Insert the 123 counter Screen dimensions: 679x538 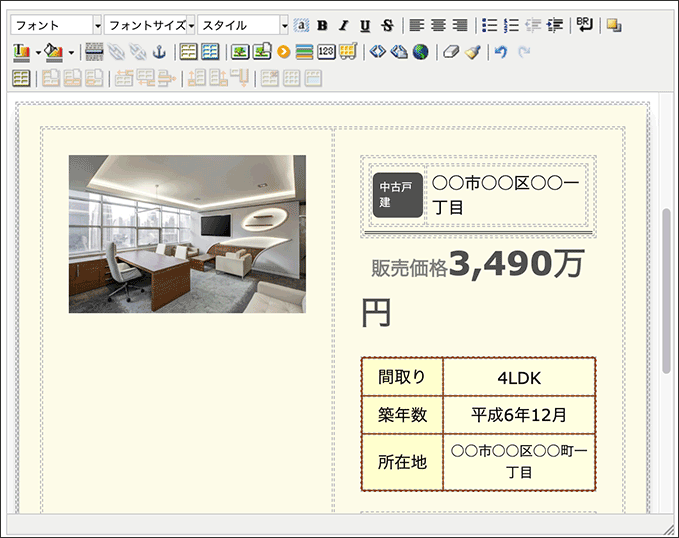coord(326,52)
